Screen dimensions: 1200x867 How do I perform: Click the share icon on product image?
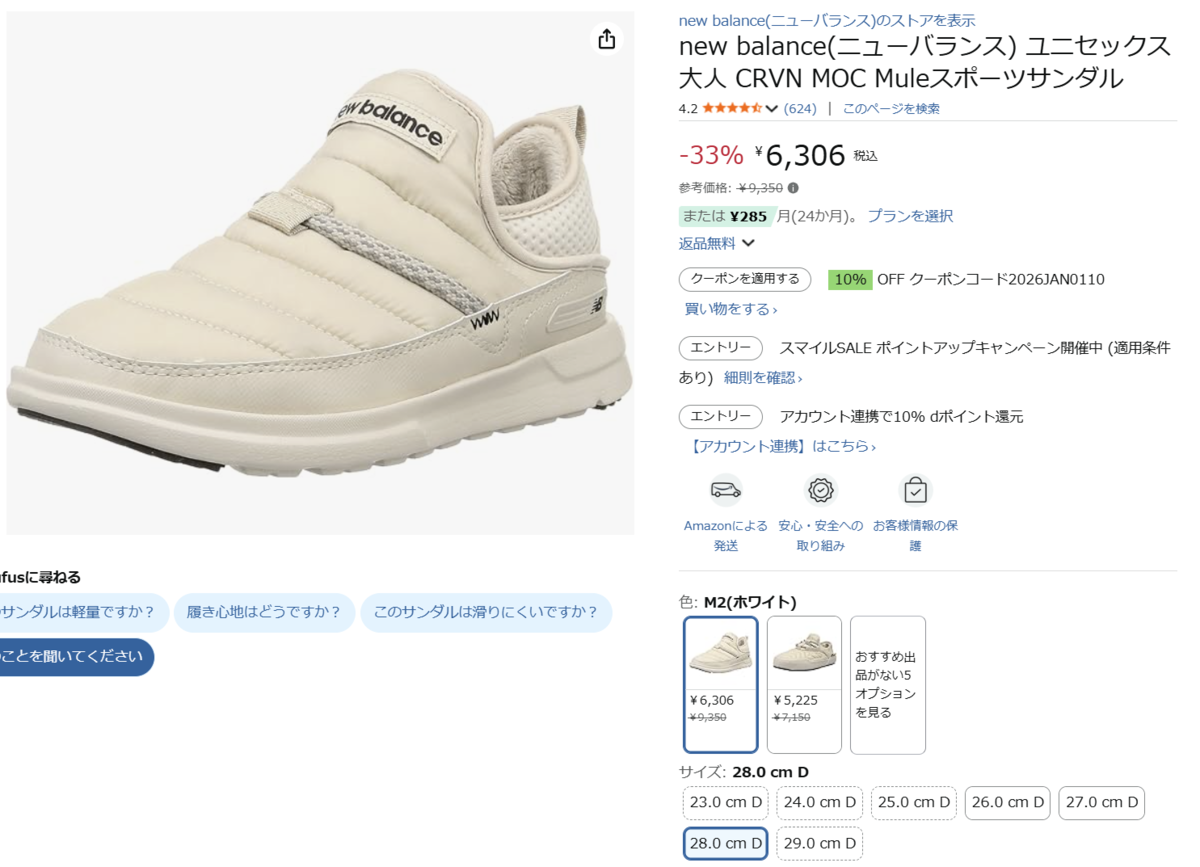point(607,39)
